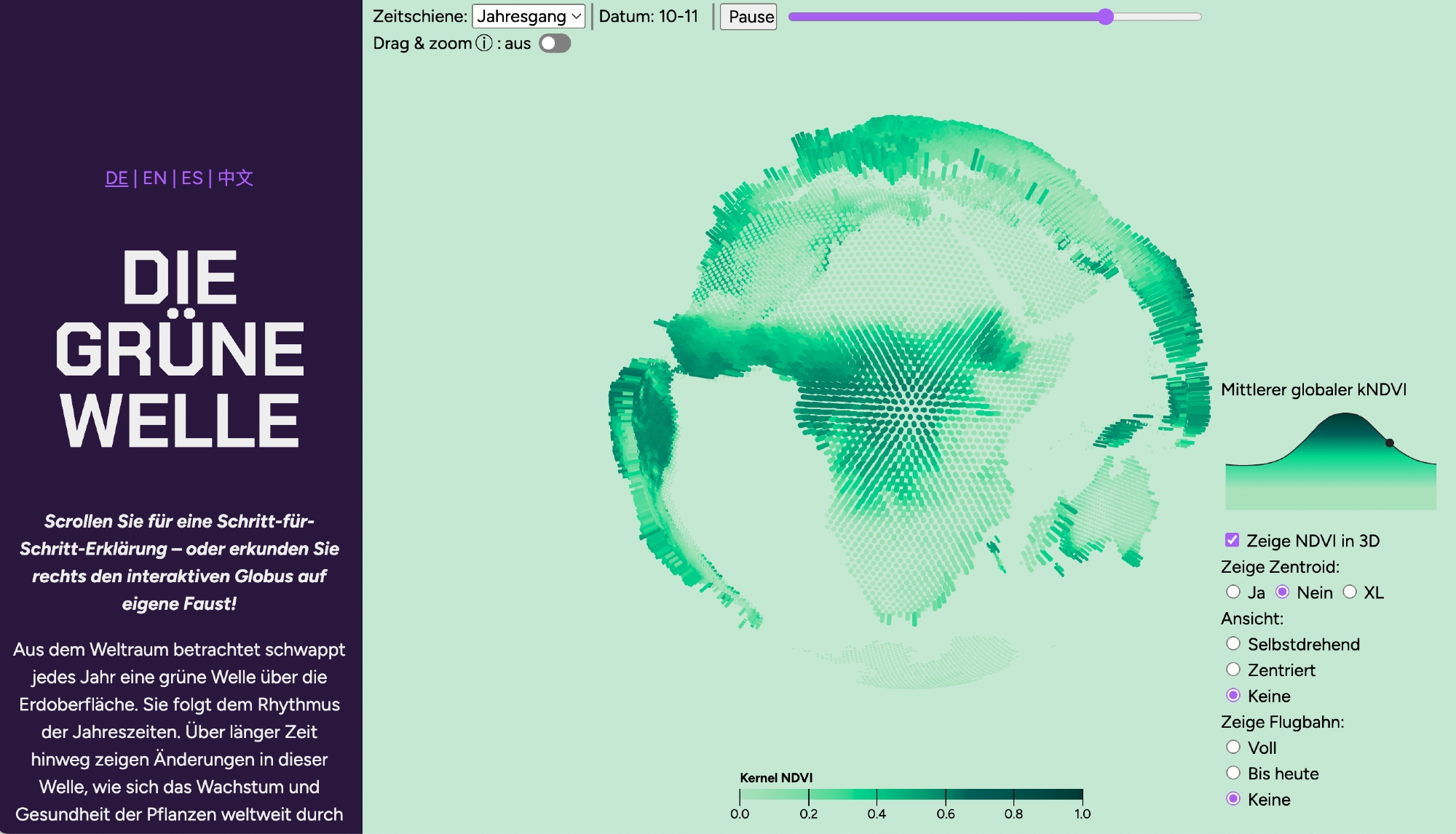Select Bis heute flight path option
Viewport: 1456px width, 834px height.
1233,773
